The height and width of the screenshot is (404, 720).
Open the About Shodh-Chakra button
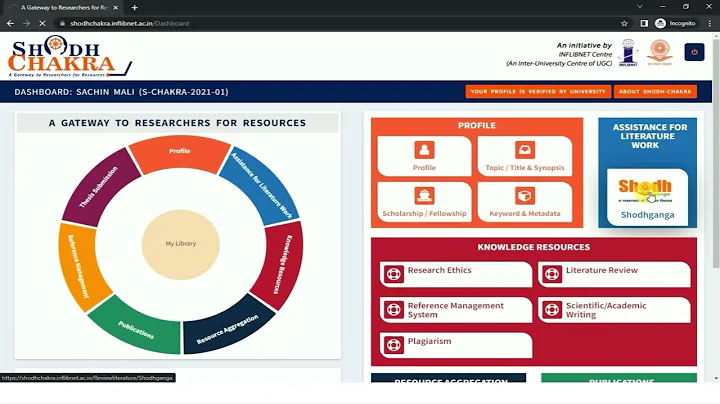(x=655, y=91)
